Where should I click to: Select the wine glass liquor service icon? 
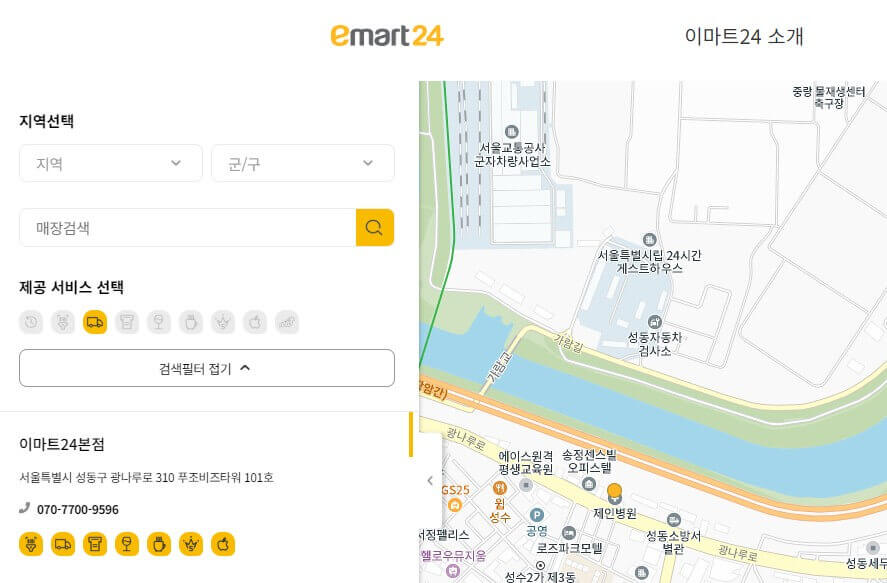click(159, 322)
